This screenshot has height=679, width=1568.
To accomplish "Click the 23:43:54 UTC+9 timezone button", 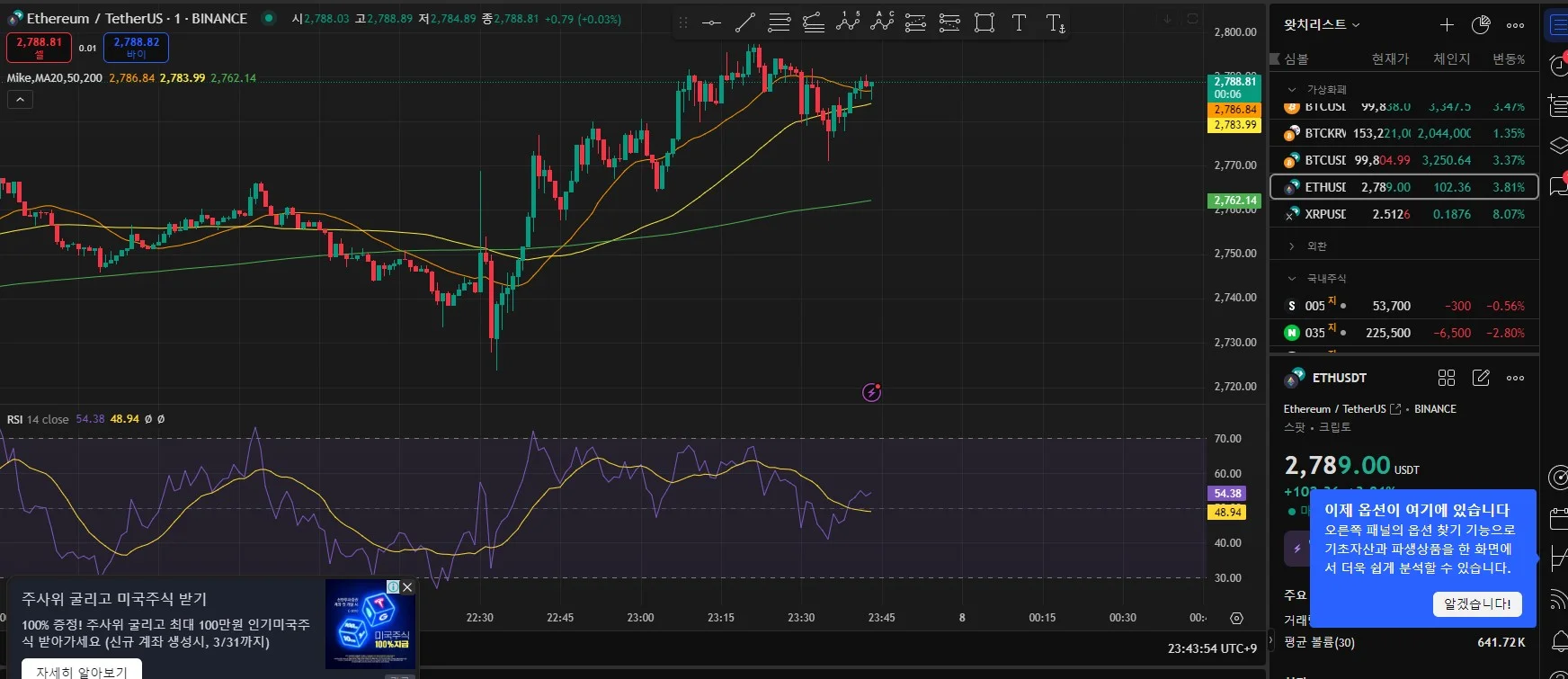I will click(x=1212, y=648).
